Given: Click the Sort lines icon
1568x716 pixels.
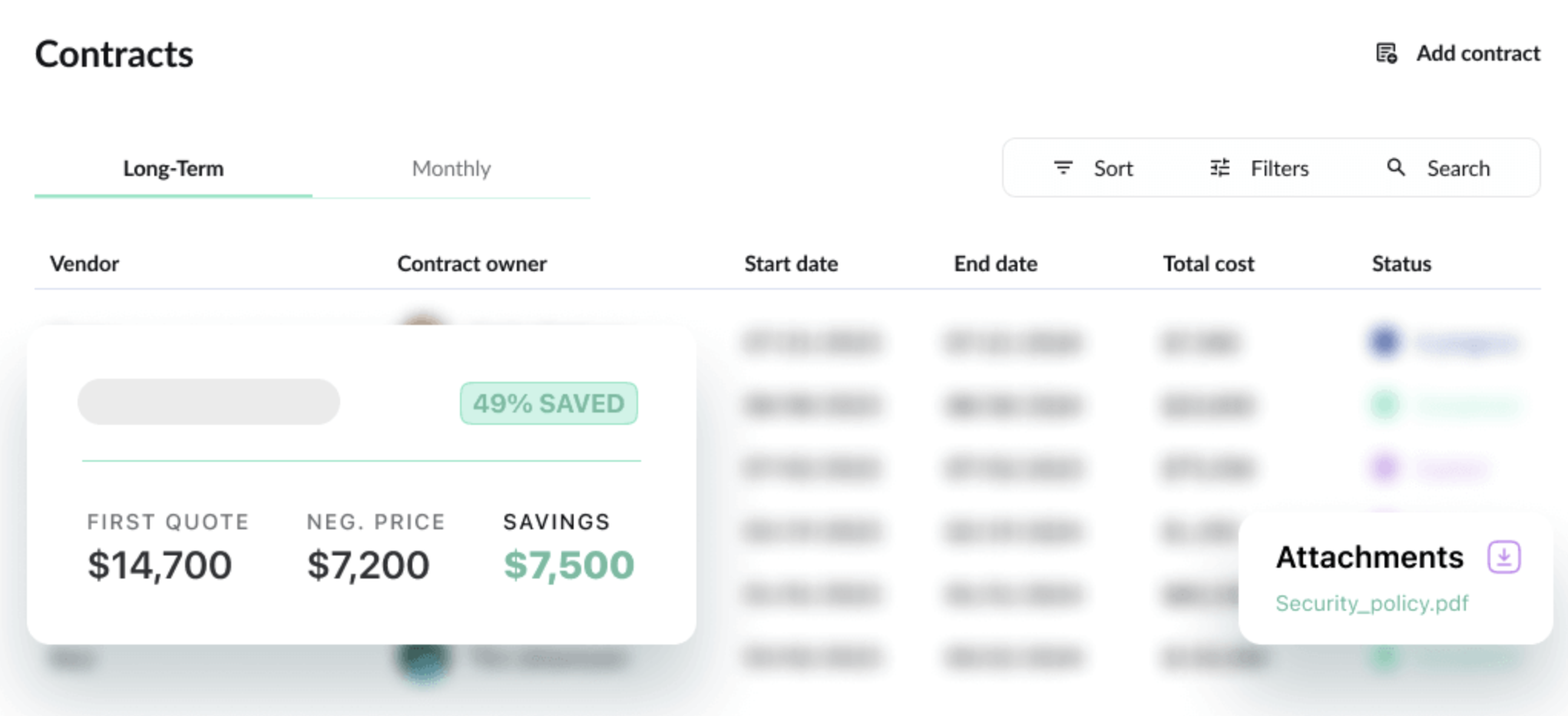Looking at the screenshot, I should pyautogui.click(x=1063, y=167).
